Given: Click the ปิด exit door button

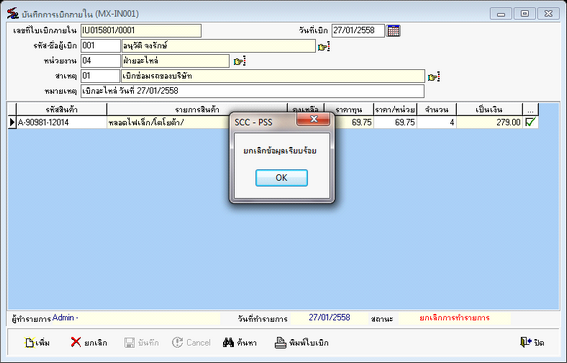Looking at the screenshot, I should (x=532, y=342).
